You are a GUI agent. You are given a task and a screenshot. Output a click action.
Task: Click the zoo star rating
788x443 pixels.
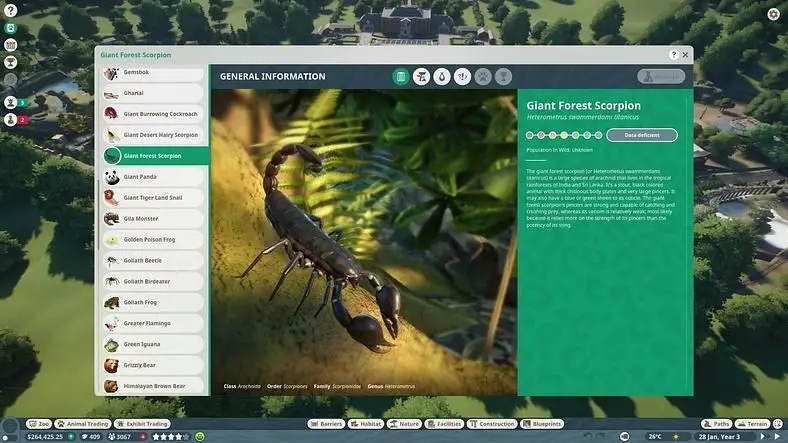171,436
